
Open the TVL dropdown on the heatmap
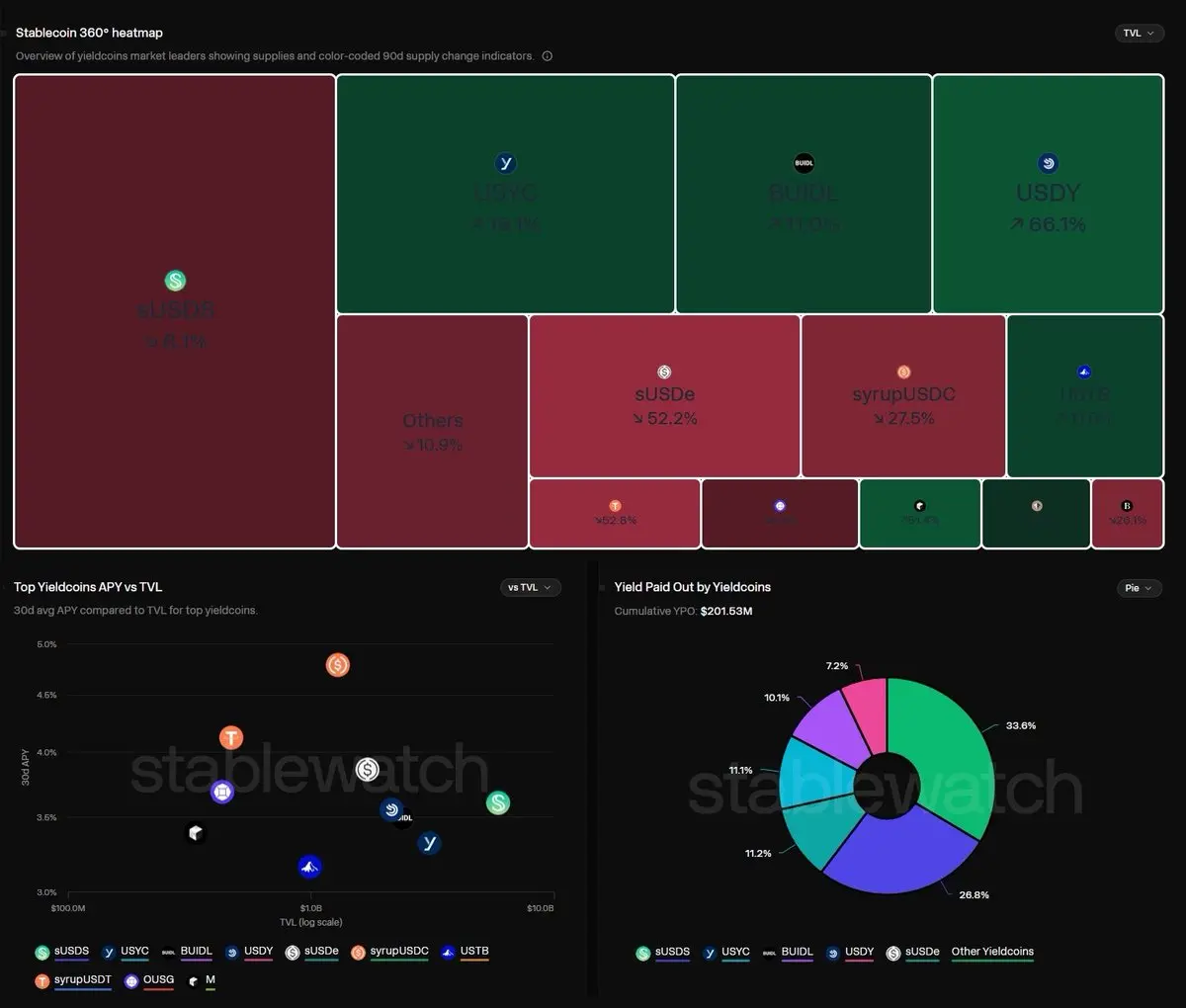pyautogui.click(x=1140, y=33)
